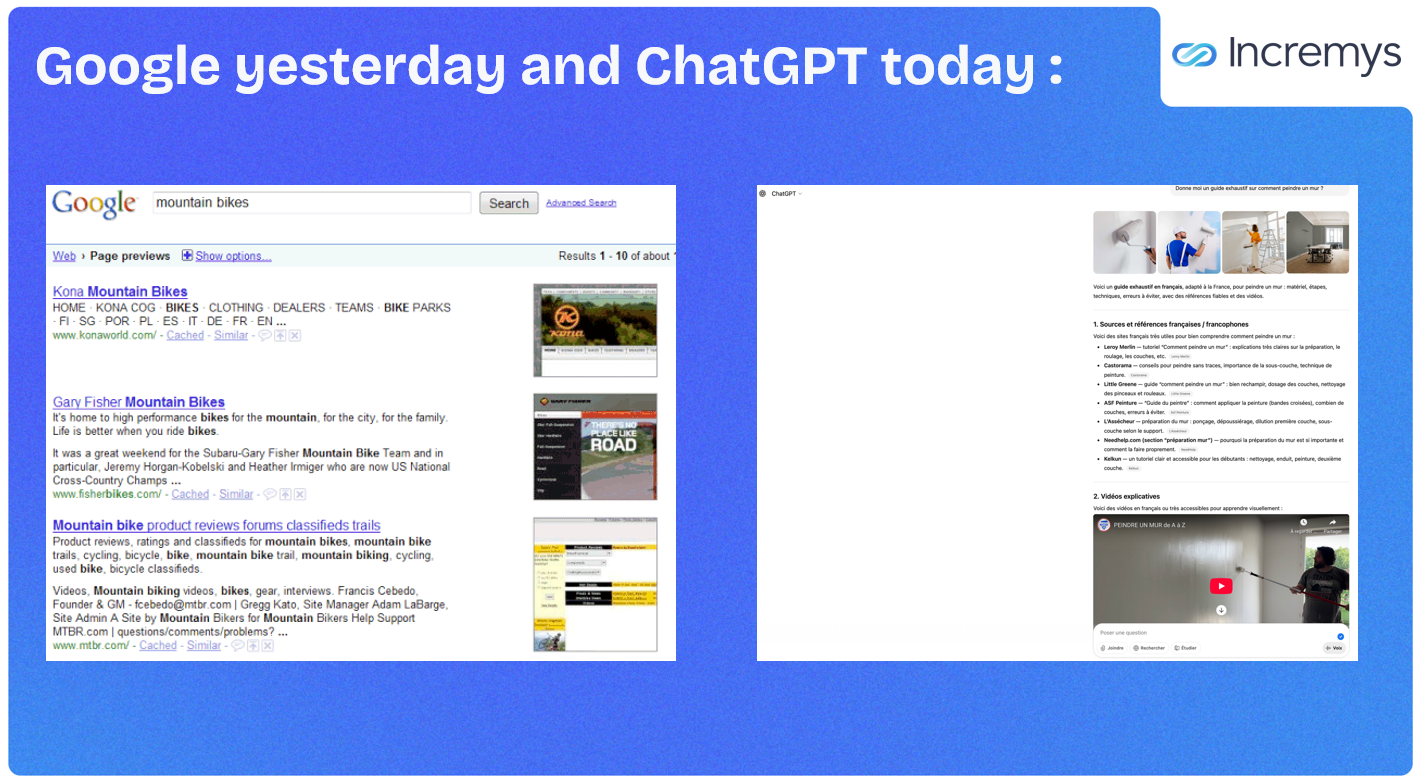
Task: Open Cached link for mtbr.com
Action: click(x=158, y=646)
